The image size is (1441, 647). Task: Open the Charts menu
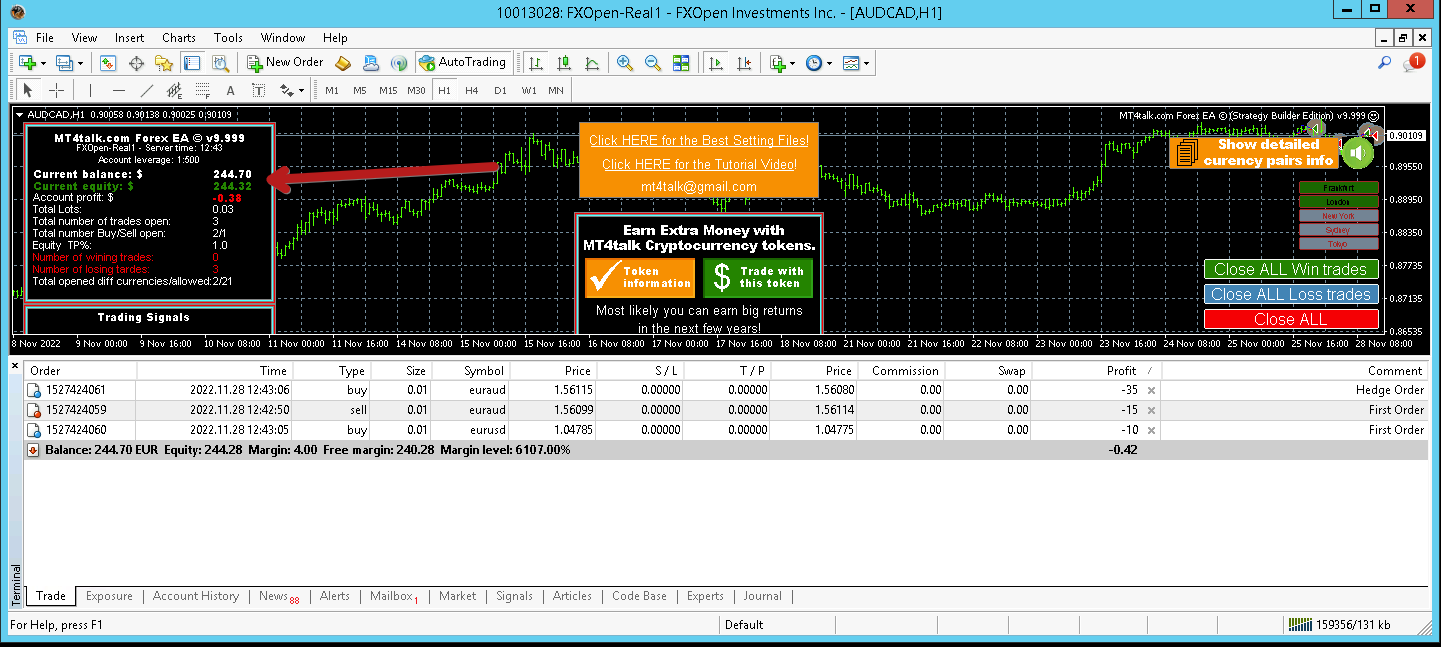tap(179, 38)
